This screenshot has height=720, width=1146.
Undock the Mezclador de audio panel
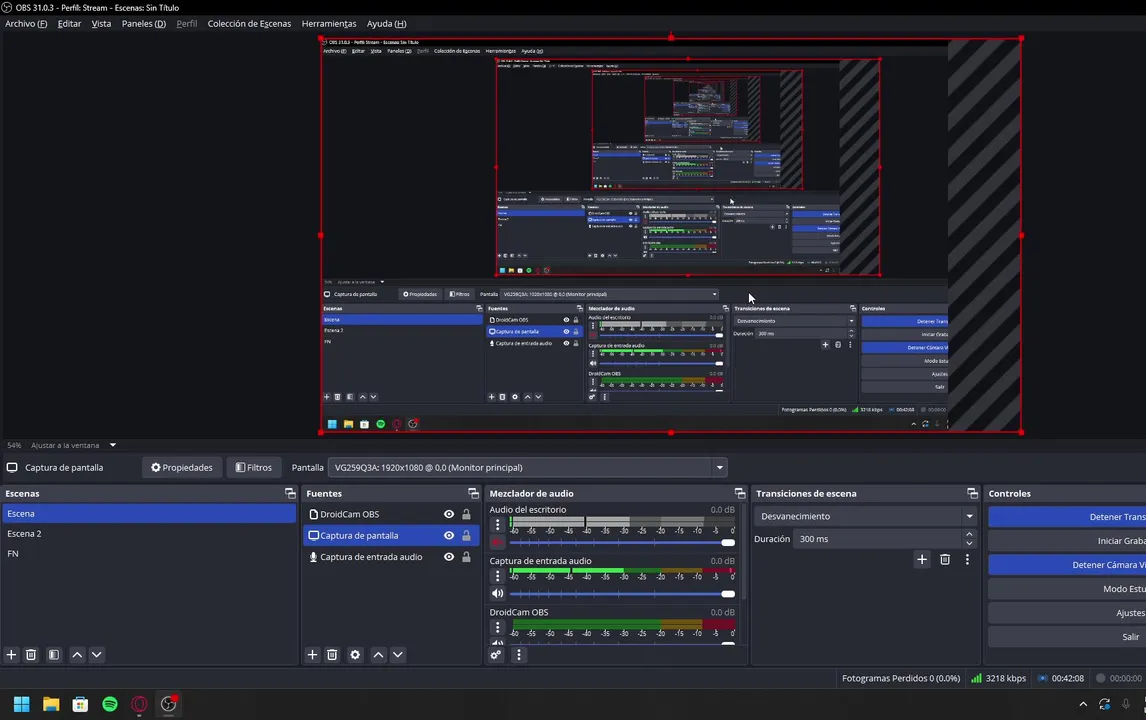(x=740, y=493)
